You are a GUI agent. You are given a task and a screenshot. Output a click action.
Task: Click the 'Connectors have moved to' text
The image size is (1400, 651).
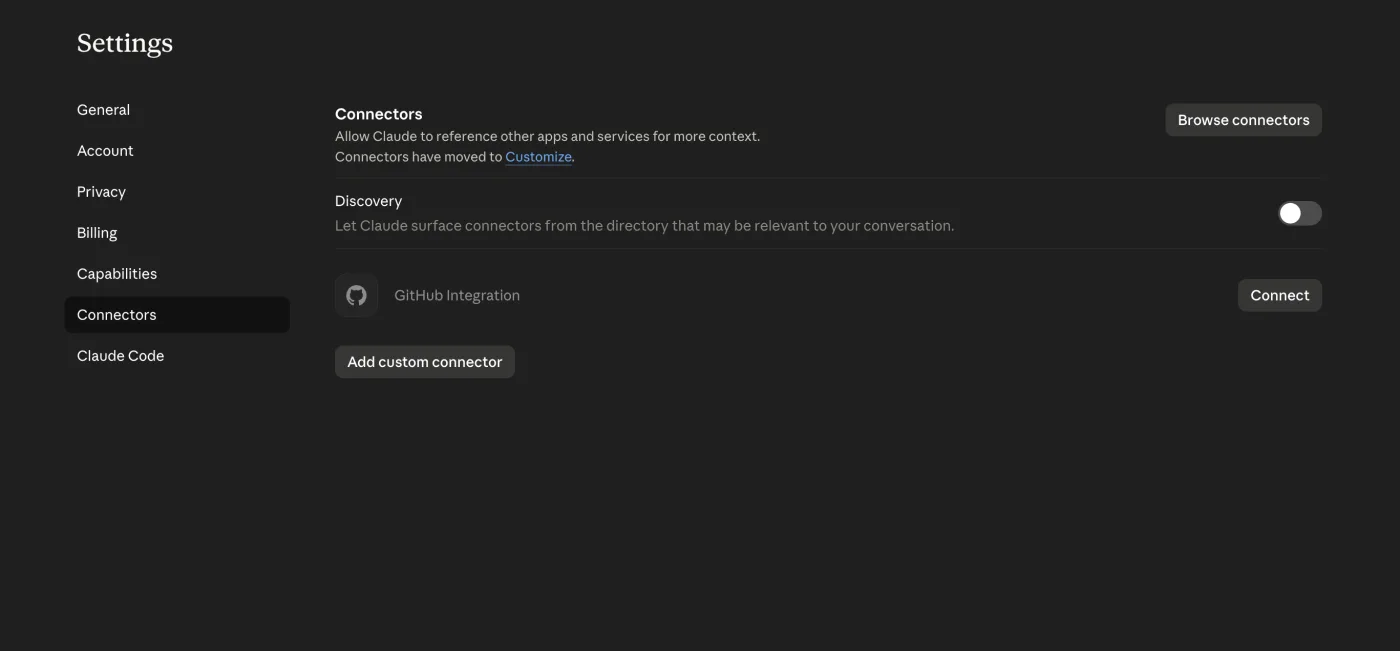(418, 157)
